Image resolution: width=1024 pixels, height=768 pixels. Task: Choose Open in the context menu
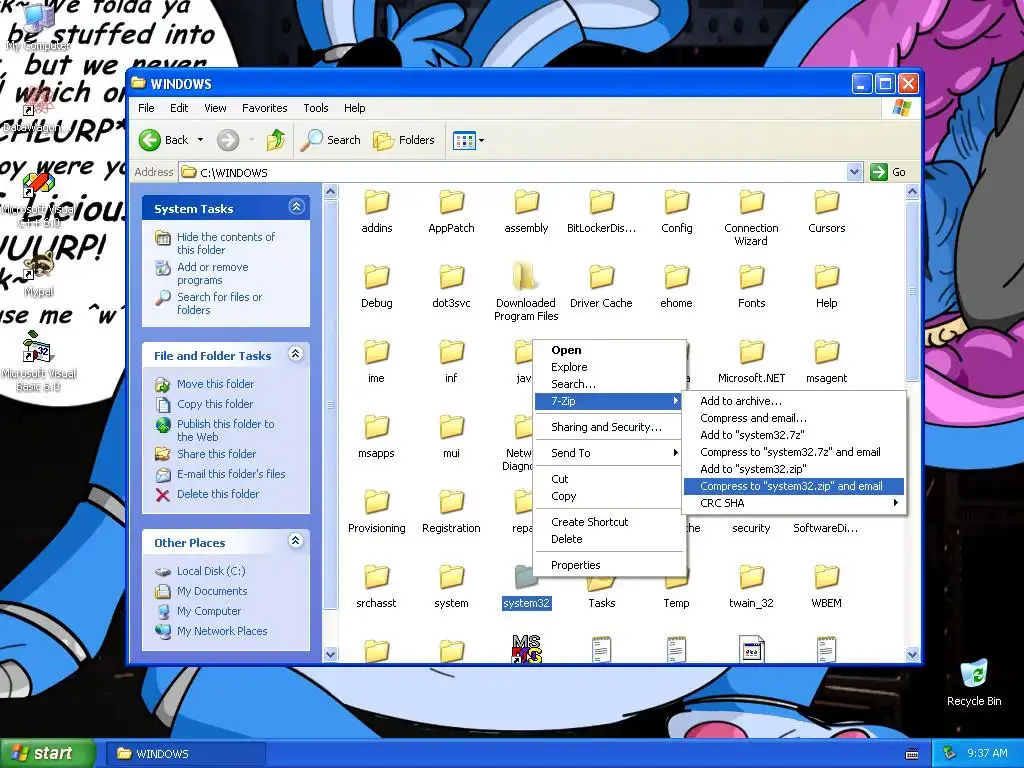pos(610,350)
